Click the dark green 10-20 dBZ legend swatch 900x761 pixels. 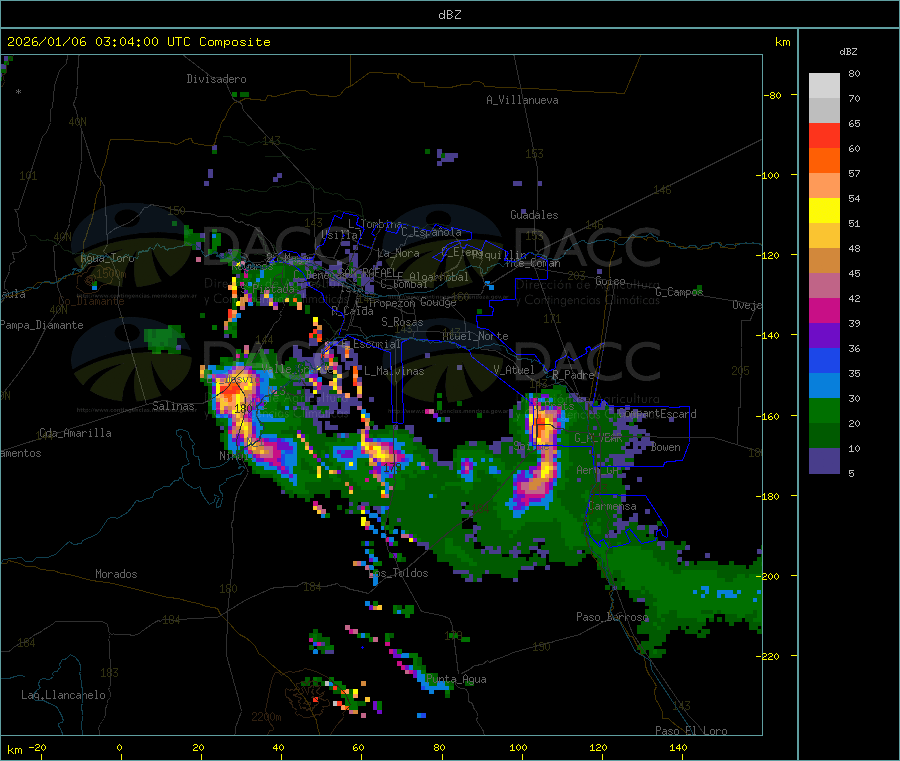tap(824, 436)
